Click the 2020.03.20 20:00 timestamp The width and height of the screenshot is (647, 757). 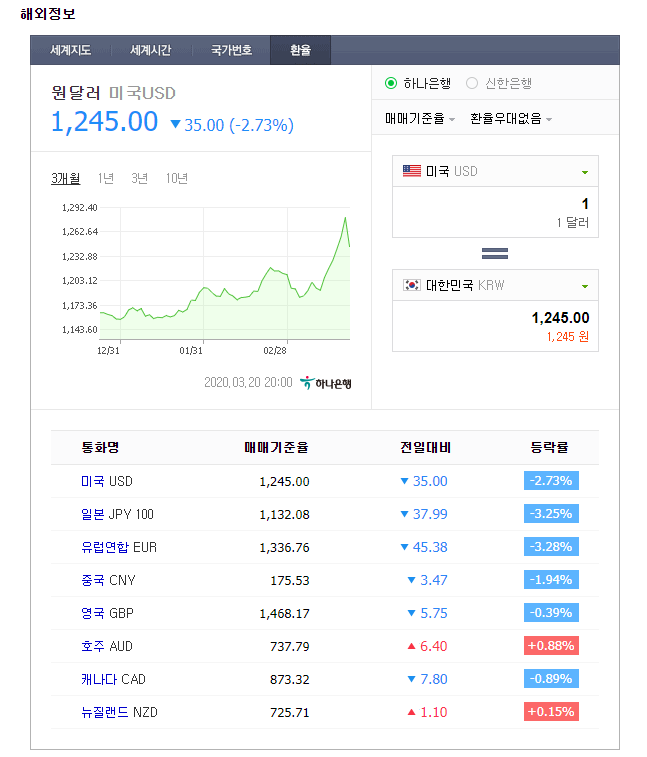pos(248,383)
